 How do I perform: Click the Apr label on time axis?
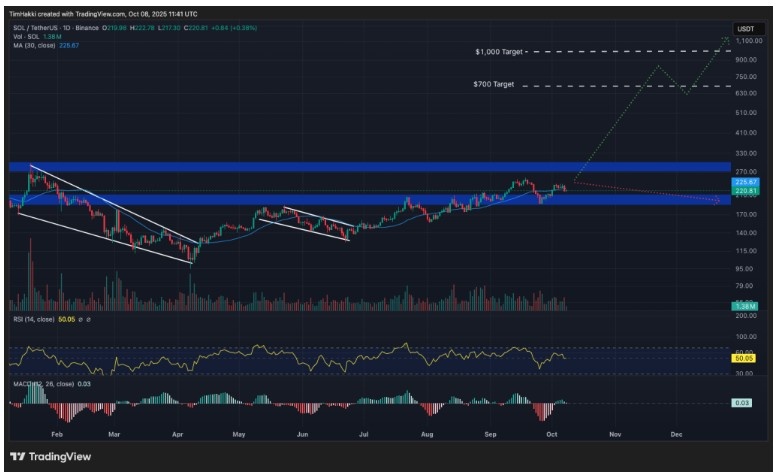(177, 434)
